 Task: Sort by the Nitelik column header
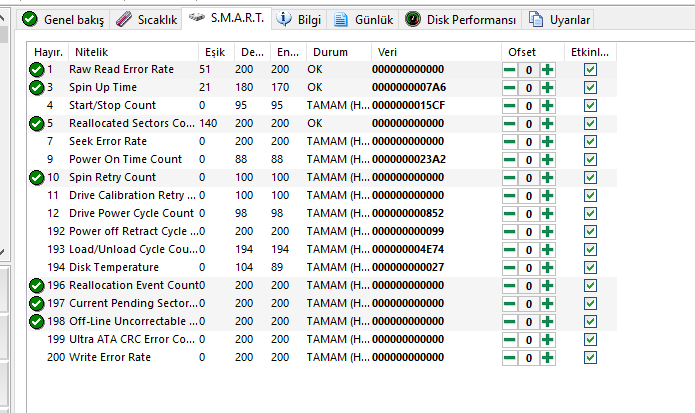tap(133, 52)
